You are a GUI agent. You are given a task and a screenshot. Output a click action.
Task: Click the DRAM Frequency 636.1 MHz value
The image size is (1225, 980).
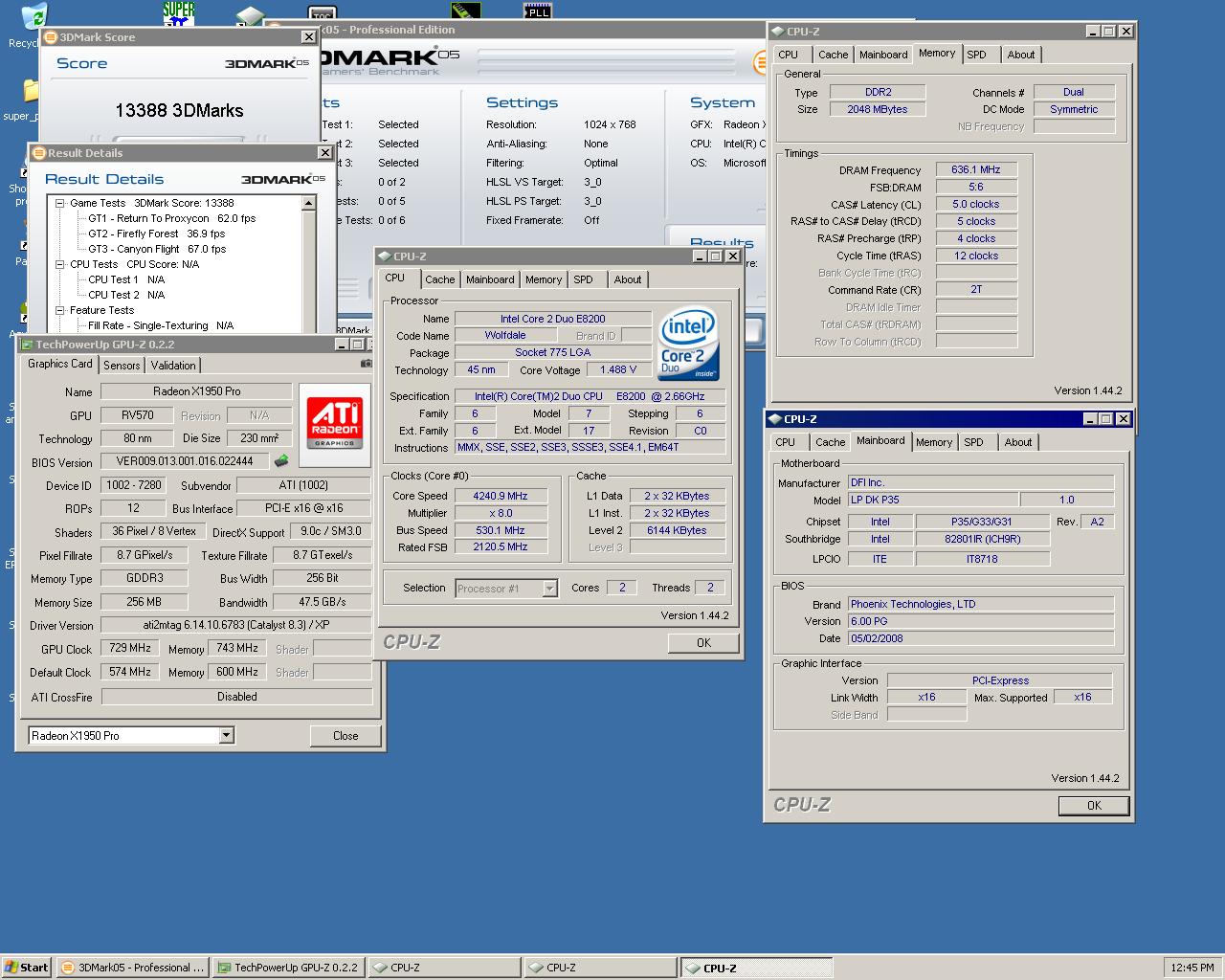coord(976,169)
